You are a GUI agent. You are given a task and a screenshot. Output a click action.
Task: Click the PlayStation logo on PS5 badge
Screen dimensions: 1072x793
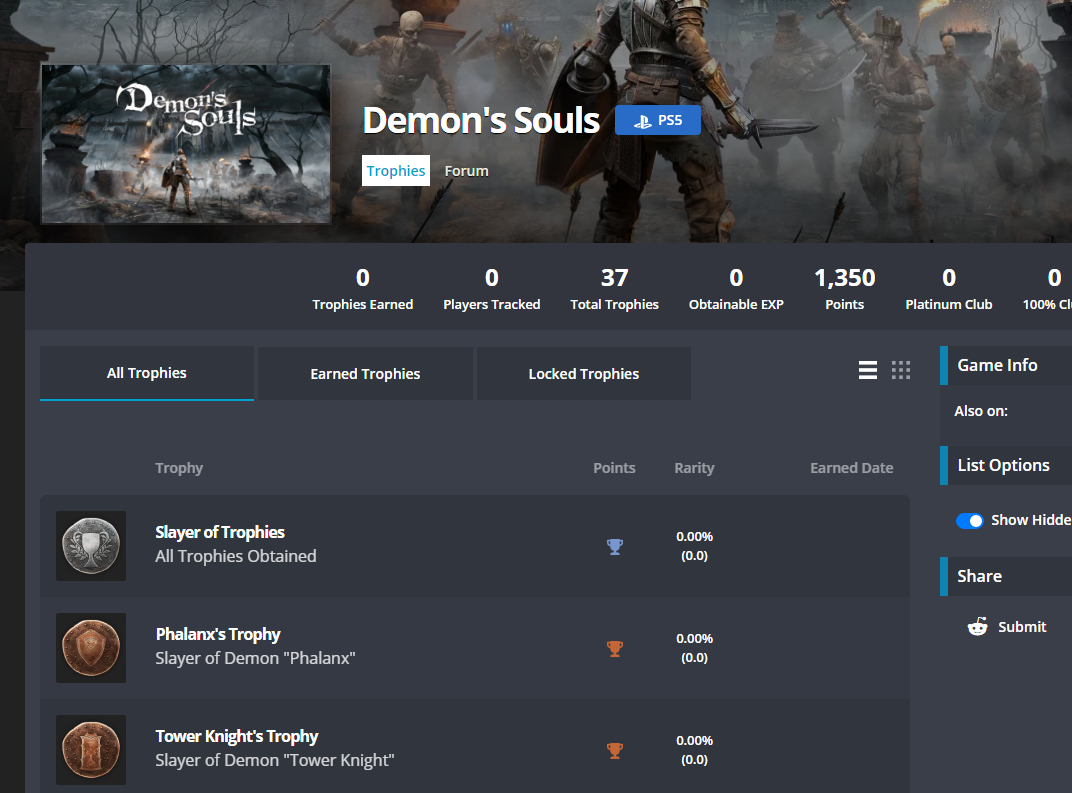643,121
